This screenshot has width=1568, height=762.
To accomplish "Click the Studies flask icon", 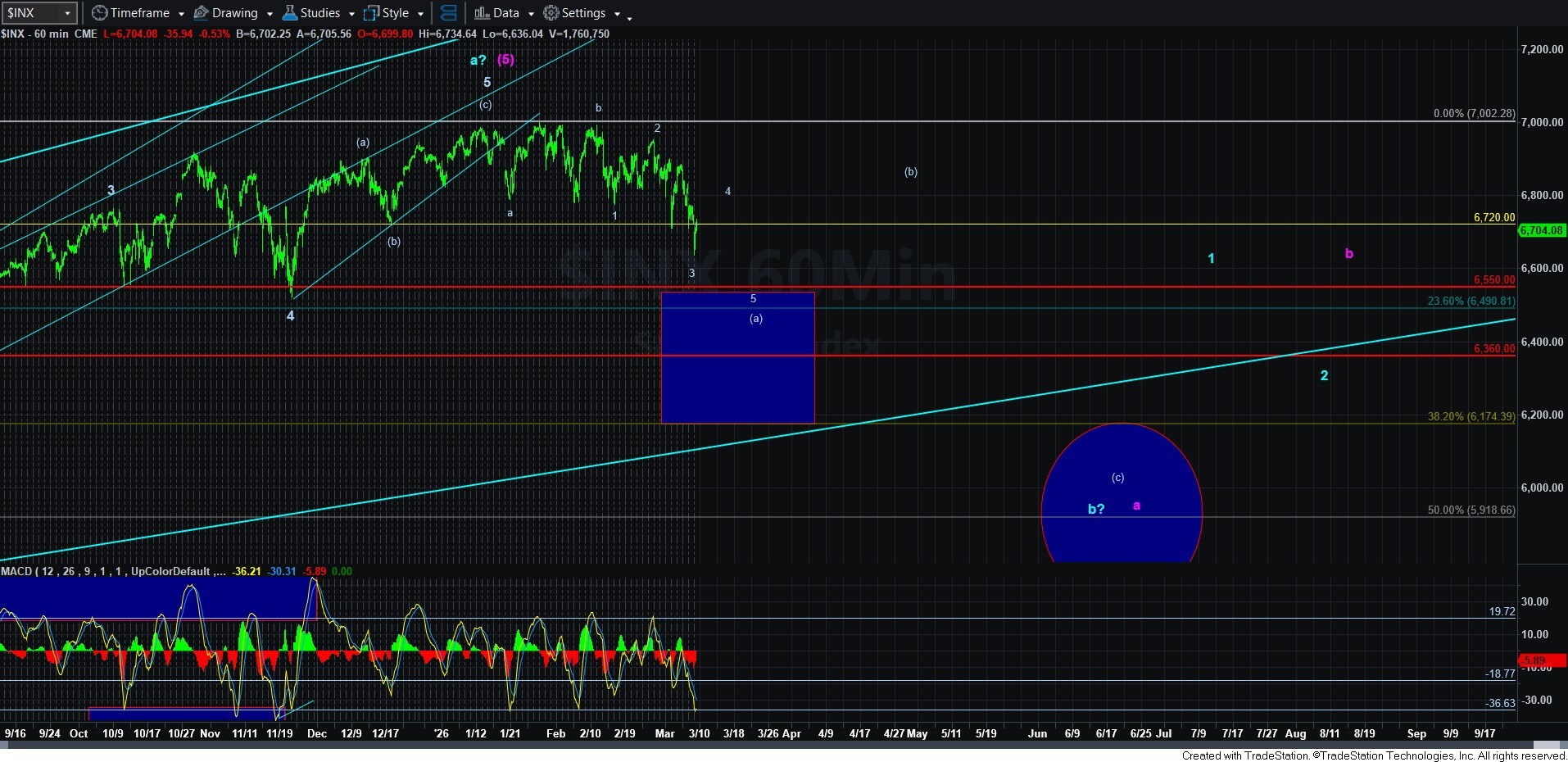I will click(x=290, y=13).
